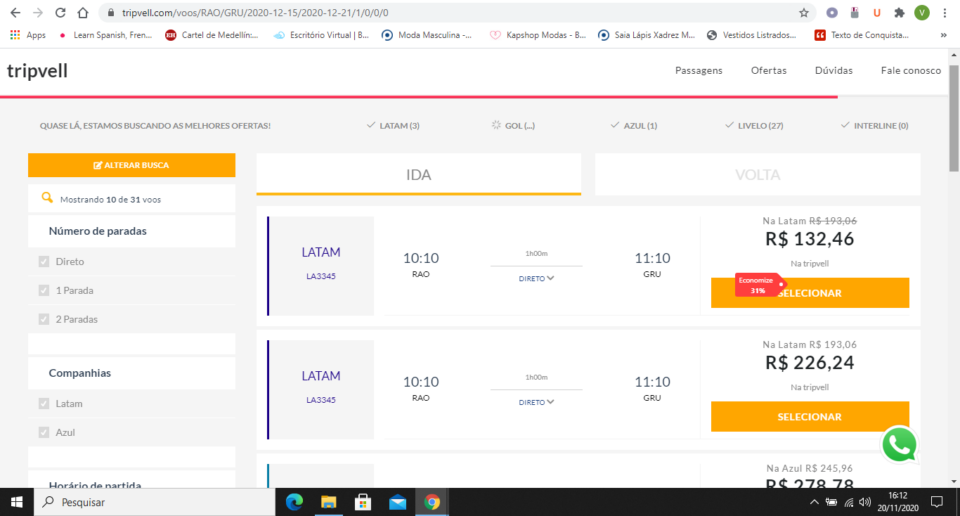
Task: Open the green V profile avatar
Action: (922, 13)
